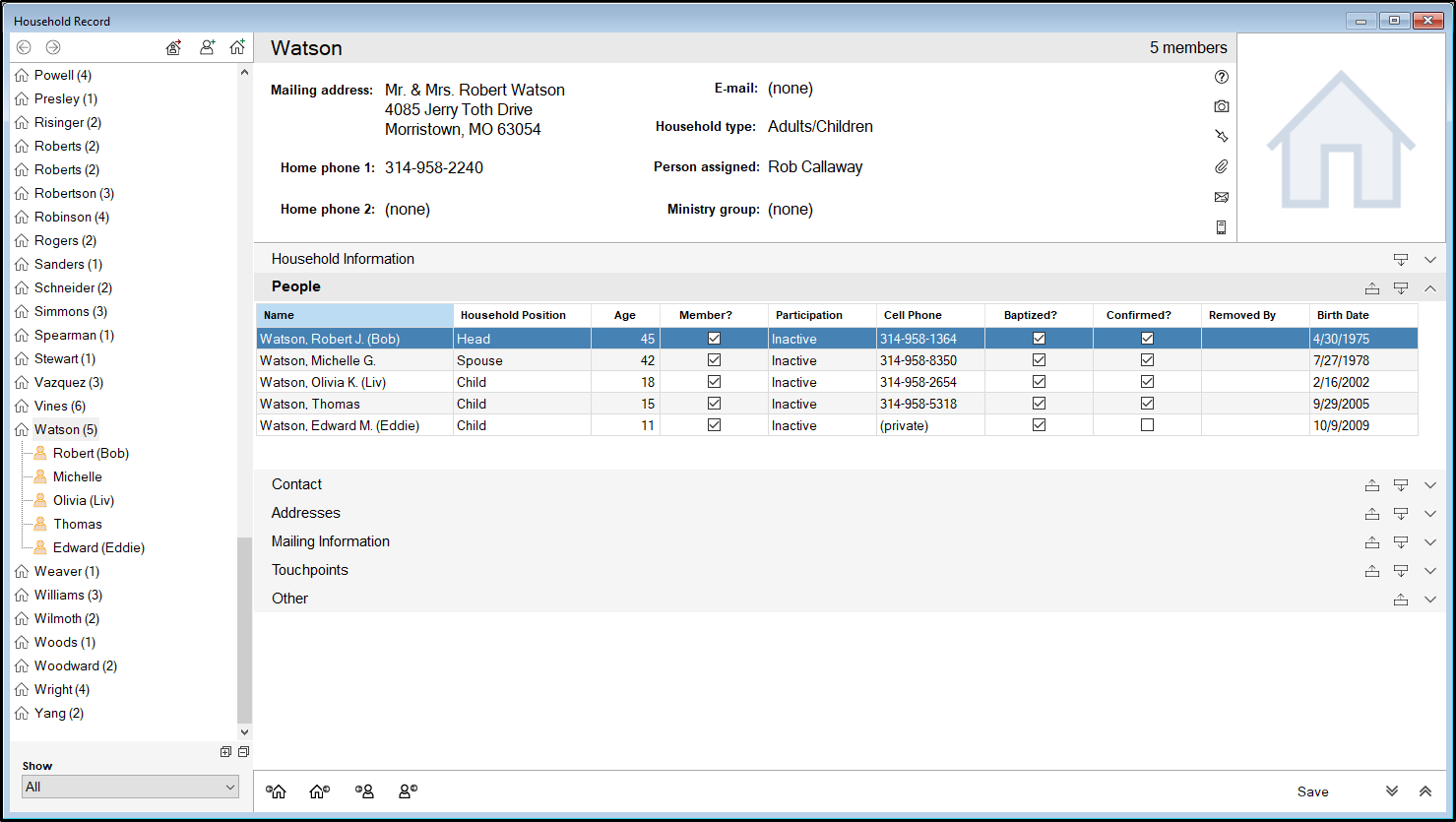Go to the previous household icon
This screenshot has width=1456, height=822.
point(278,791)
